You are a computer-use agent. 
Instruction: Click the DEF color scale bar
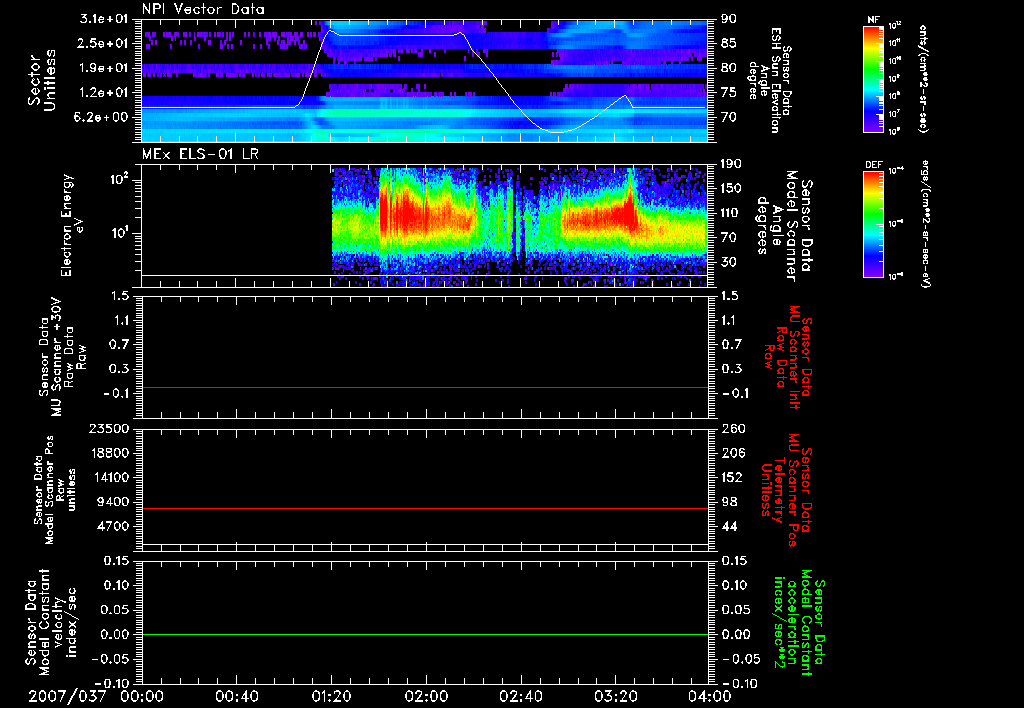(874, 224)
